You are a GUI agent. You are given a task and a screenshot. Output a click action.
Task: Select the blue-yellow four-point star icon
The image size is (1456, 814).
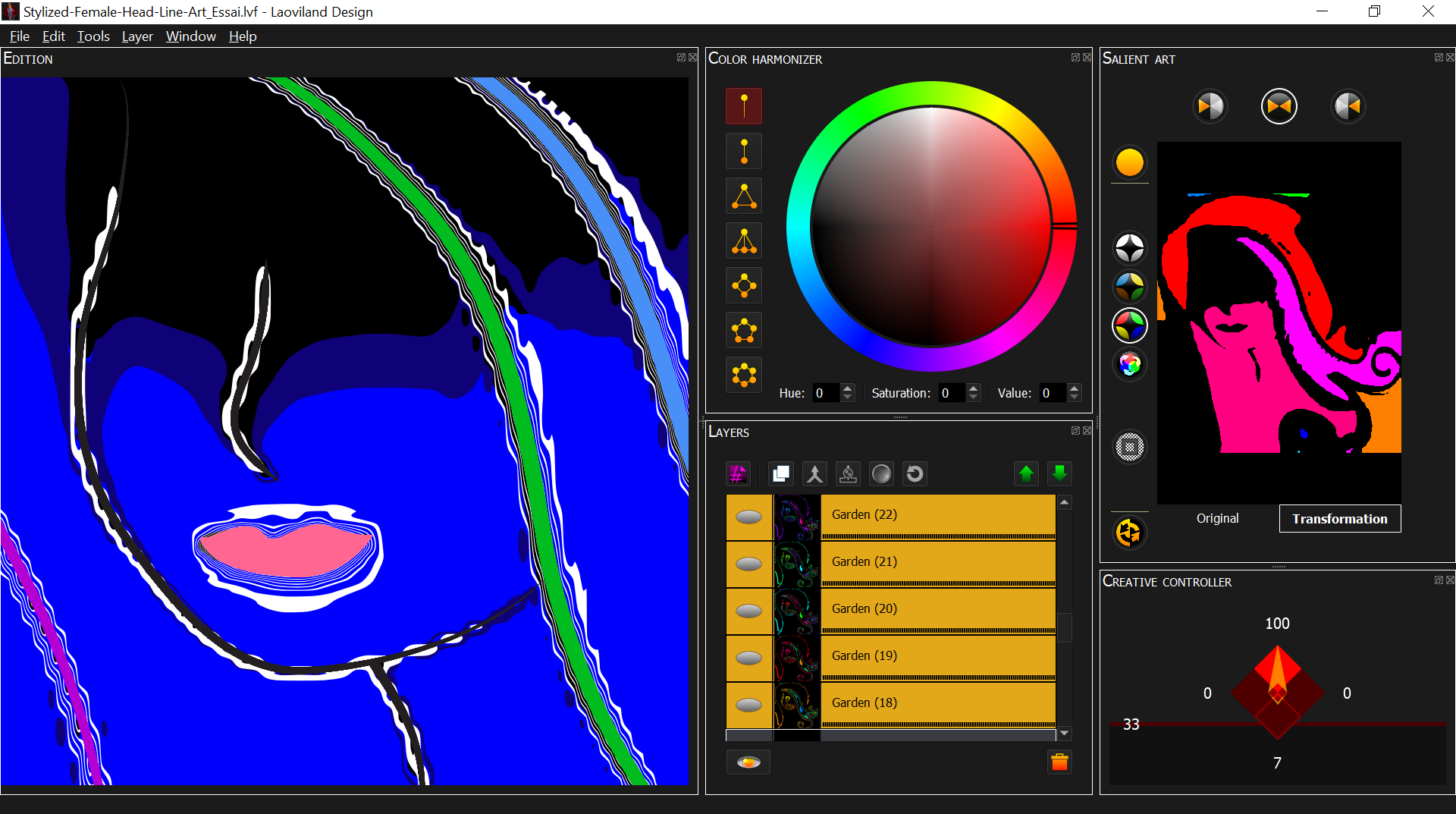[1130, 287]
